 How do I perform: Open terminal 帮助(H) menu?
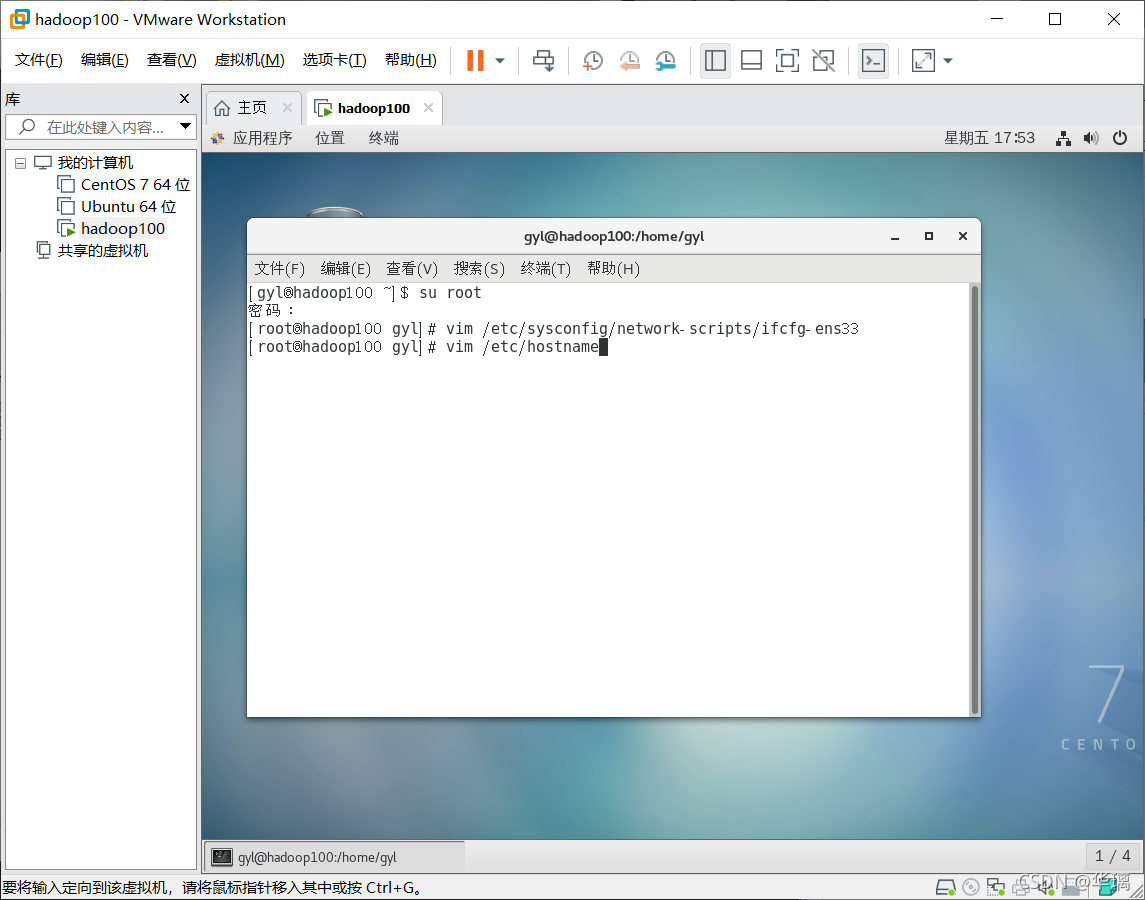[x=613, y=269]
